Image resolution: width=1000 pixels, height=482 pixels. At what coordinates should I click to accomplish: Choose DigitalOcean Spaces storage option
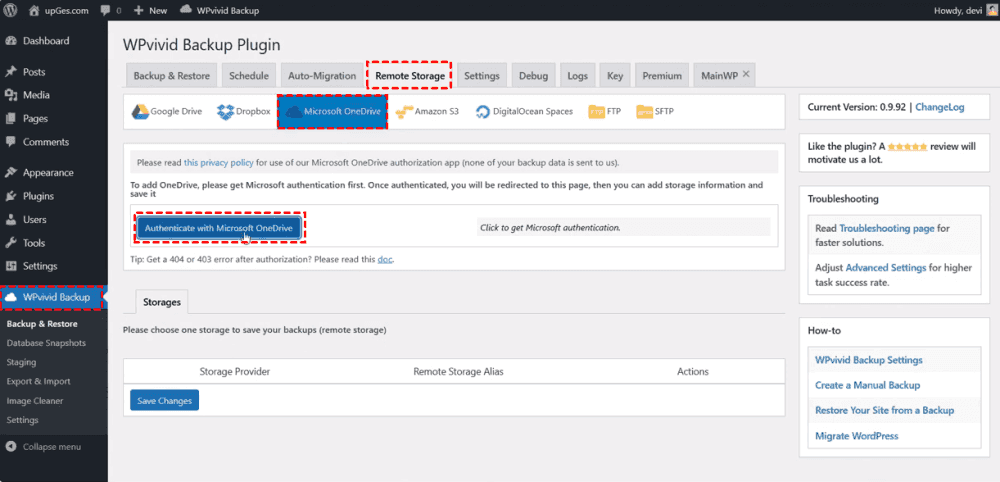[x=524, y=112]
